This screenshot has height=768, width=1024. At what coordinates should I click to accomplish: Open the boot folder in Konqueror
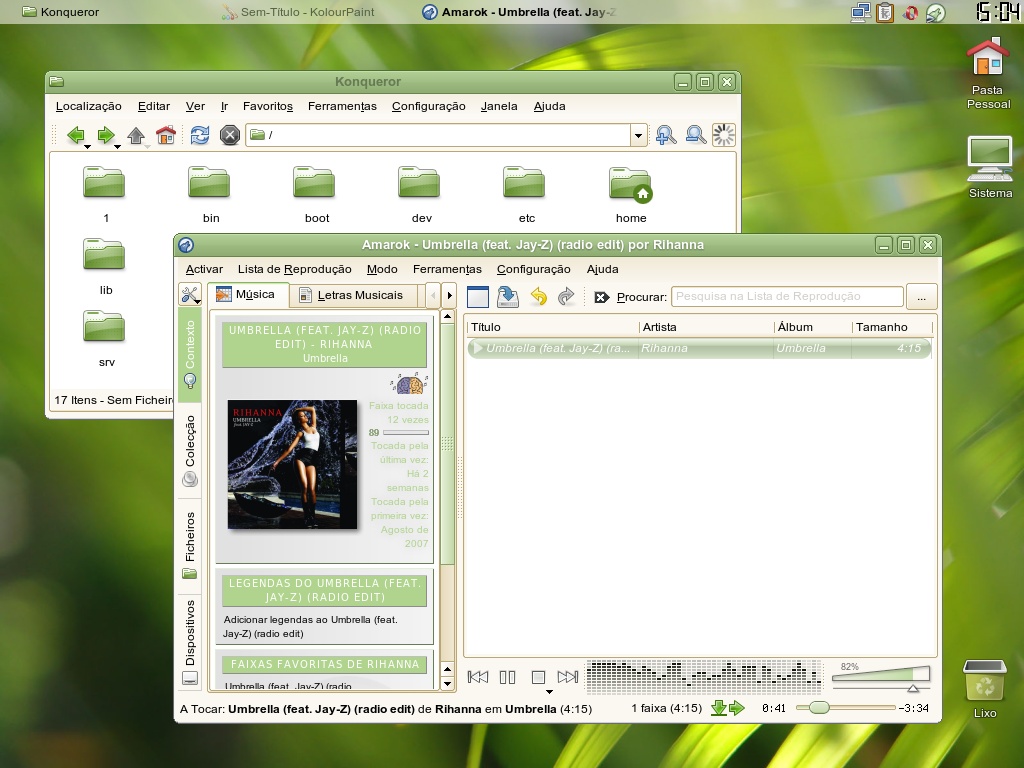[x=315, y=193]
